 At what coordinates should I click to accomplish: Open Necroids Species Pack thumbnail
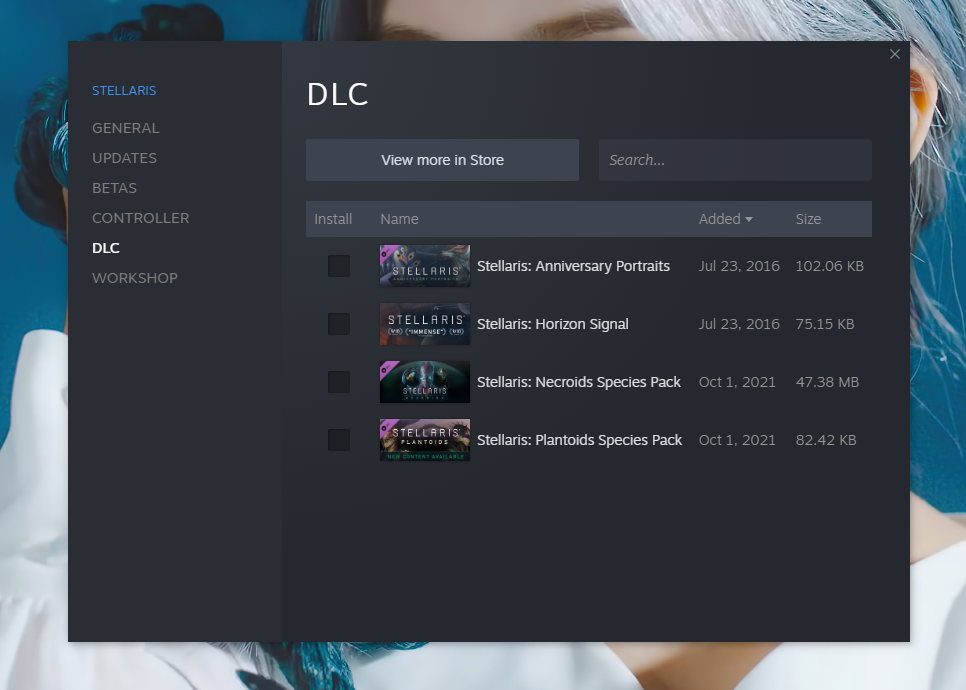425,382
